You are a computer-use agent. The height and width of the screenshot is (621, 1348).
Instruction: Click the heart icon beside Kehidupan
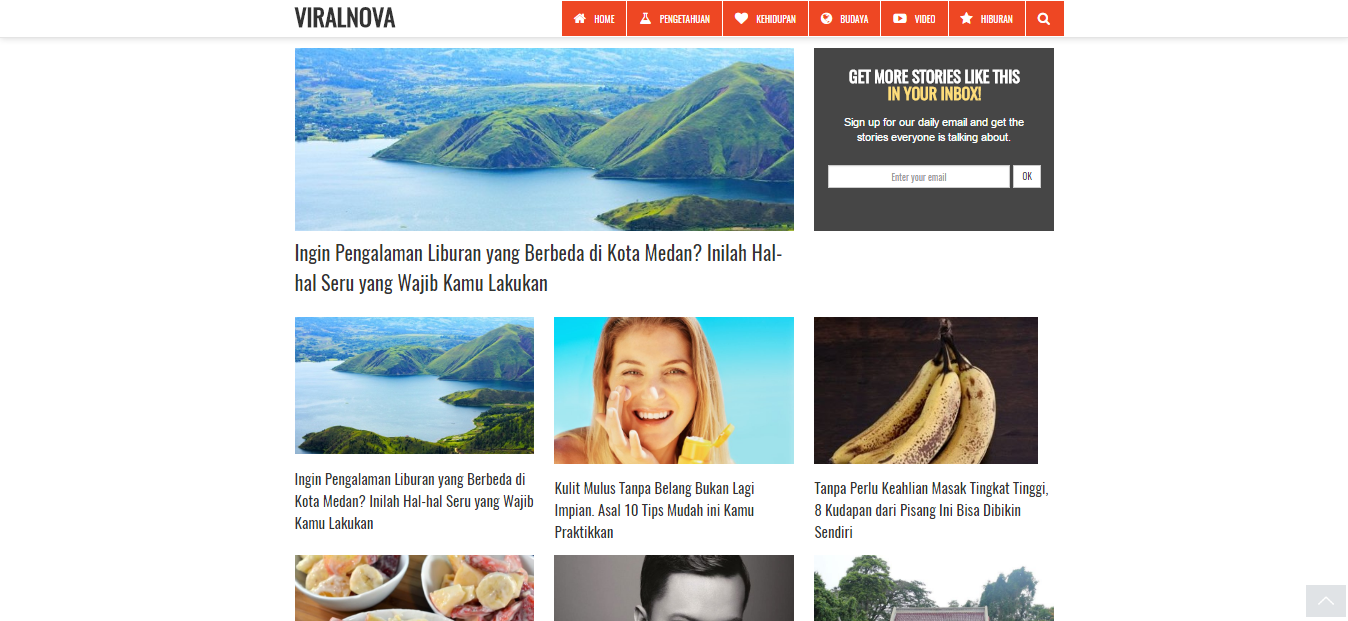tap(741, 18)
